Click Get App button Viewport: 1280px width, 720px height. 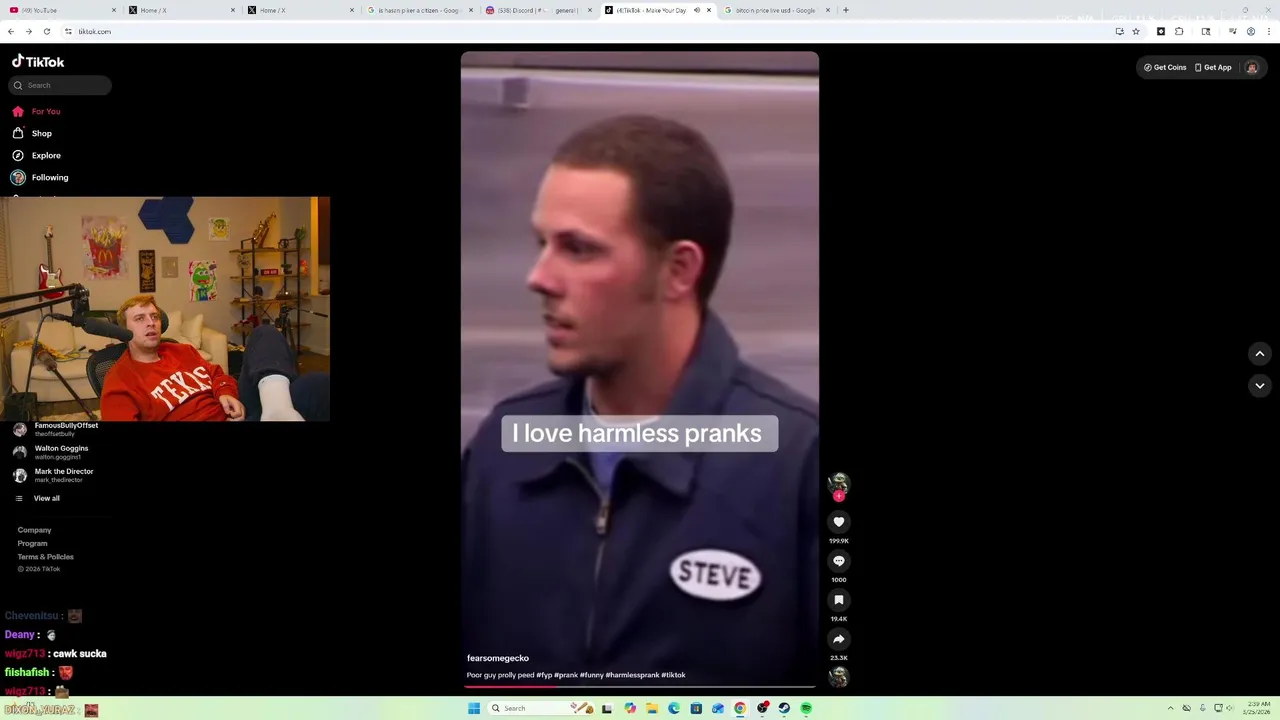[1213, 67]
